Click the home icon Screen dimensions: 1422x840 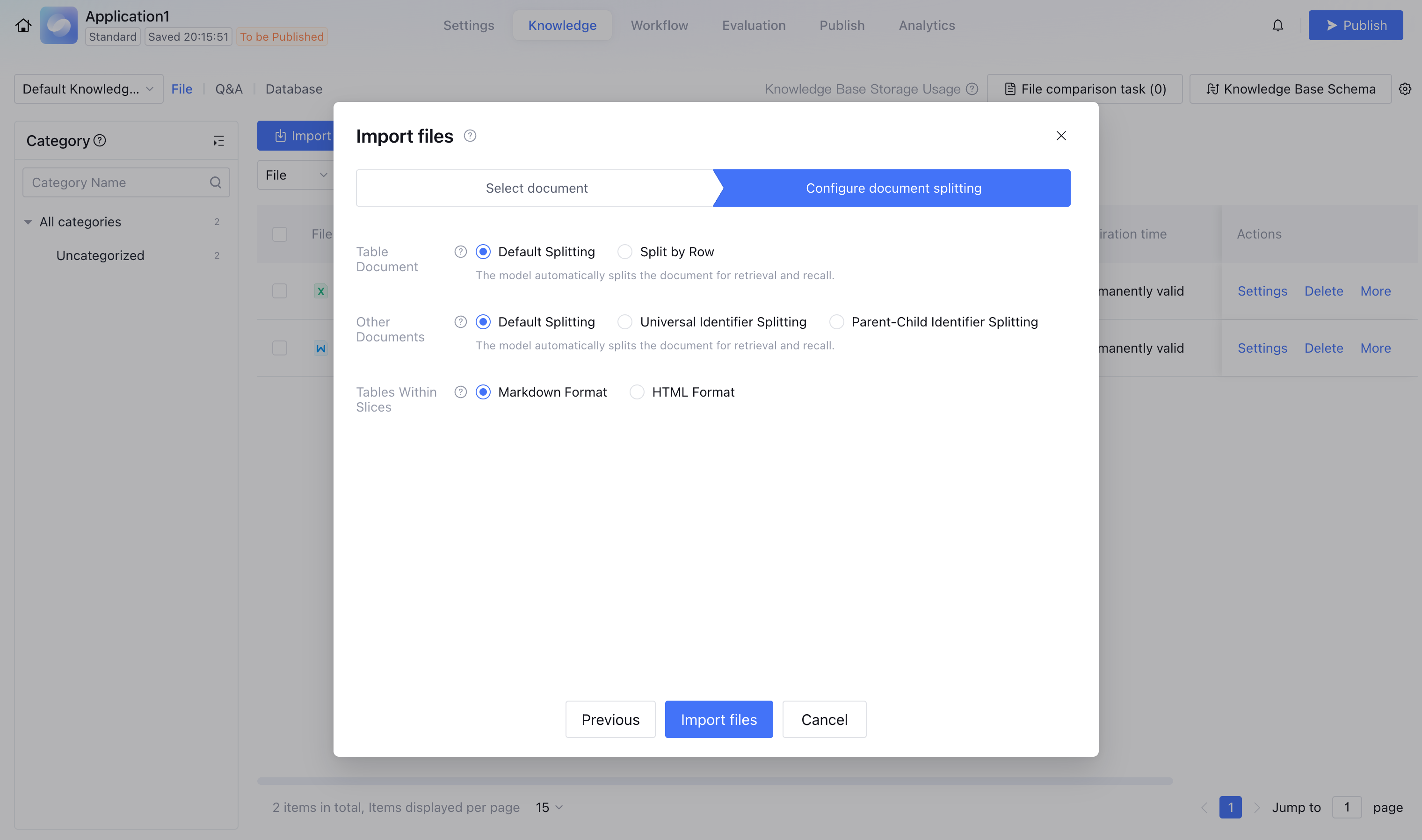(23, 25)
